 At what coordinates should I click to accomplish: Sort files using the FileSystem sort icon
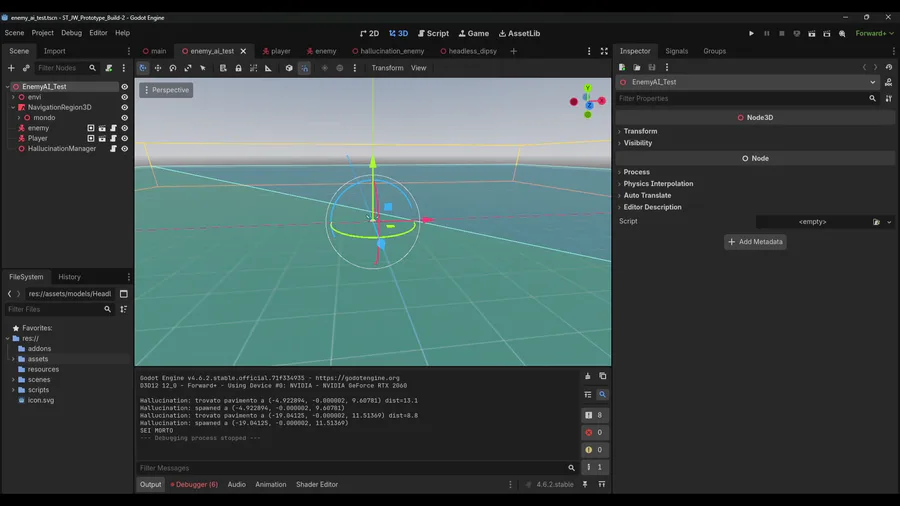click(x=123, y=309)
